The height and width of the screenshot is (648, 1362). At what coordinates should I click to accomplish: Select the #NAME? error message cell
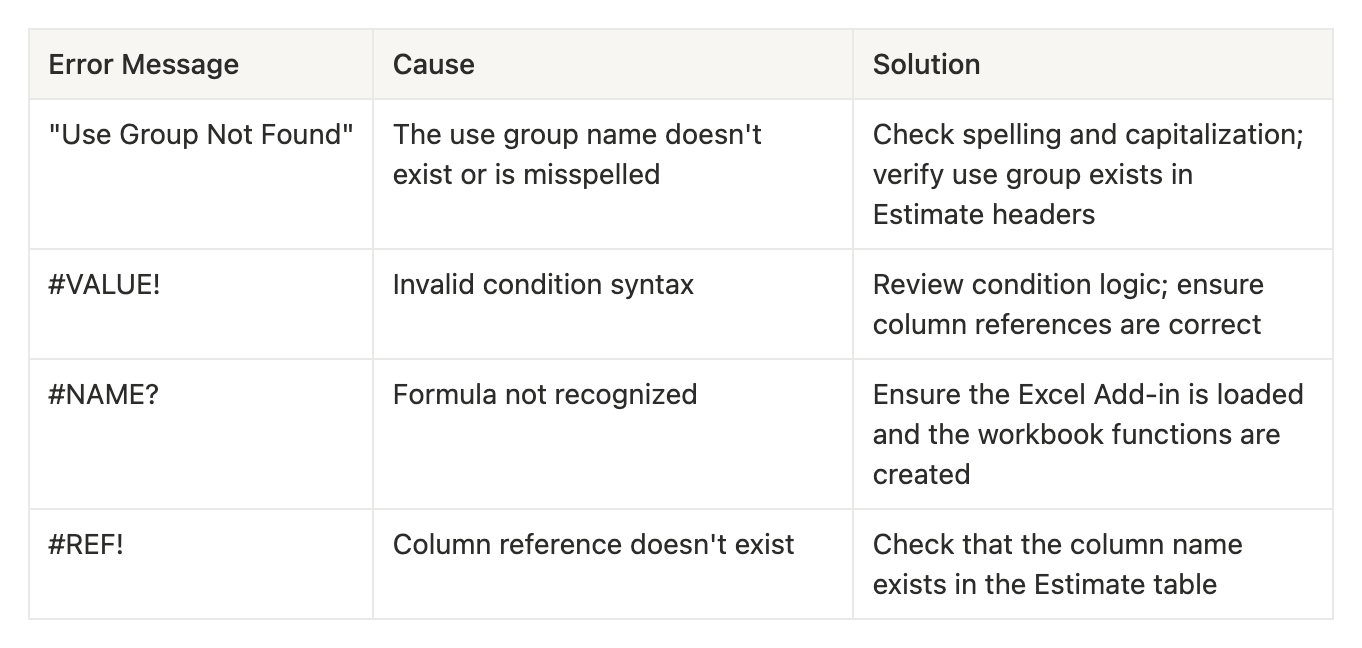tap(104, 395)
